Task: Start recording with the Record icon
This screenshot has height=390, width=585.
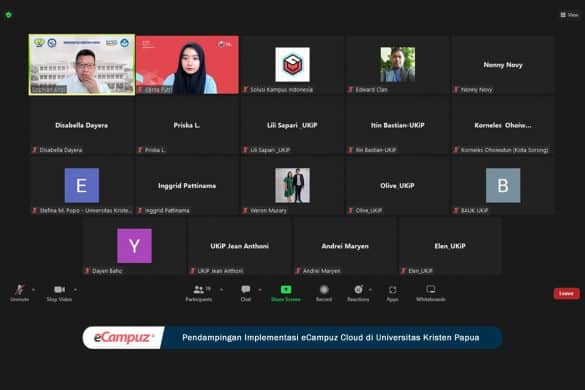Action: coord(324,293)
